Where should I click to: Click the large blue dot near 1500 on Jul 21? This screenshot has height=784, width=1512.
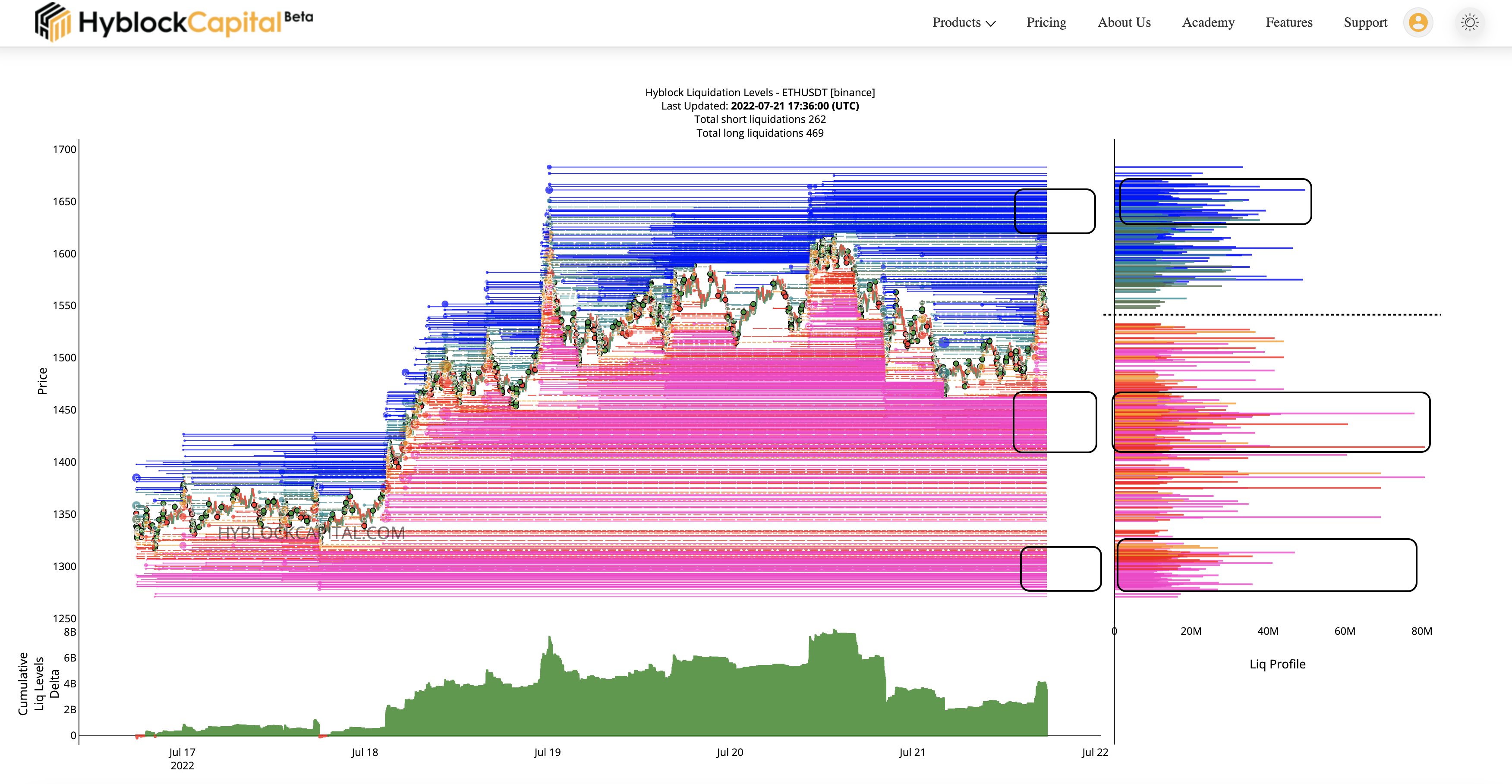click(x=944, y=342)
